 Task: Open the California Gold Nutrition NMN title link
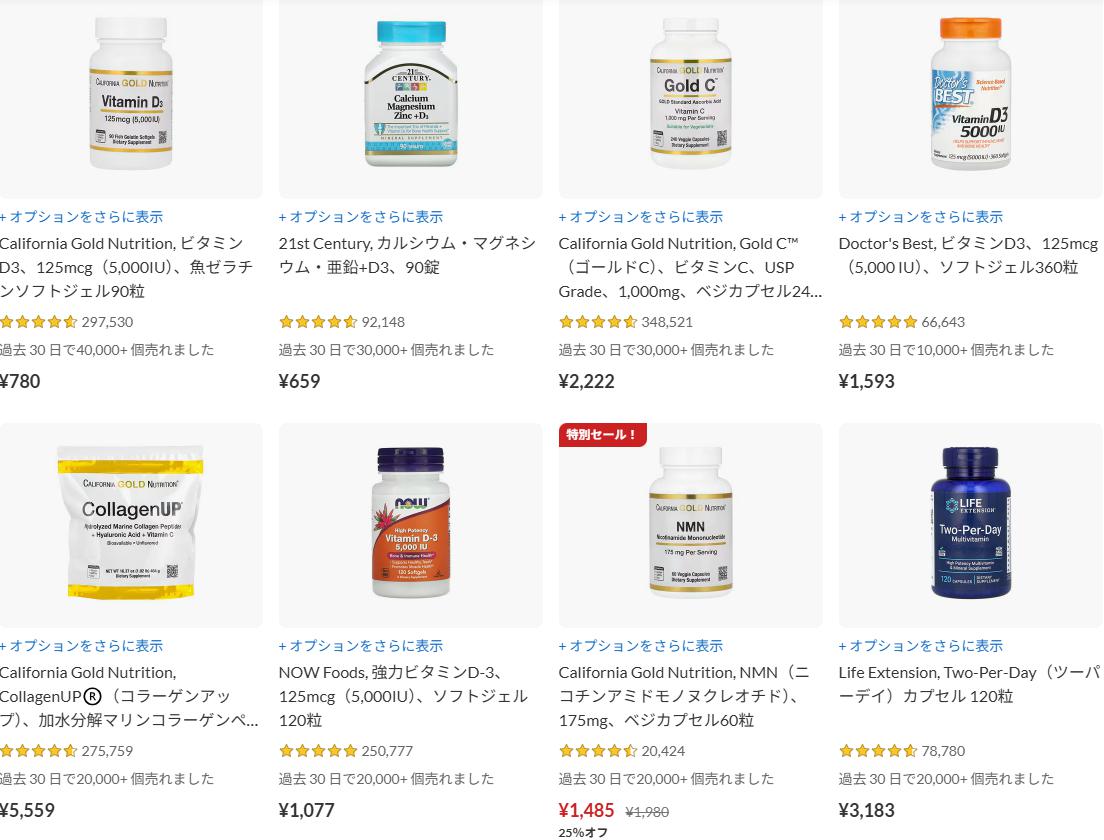pyautogui.click(x=684, y=696)
